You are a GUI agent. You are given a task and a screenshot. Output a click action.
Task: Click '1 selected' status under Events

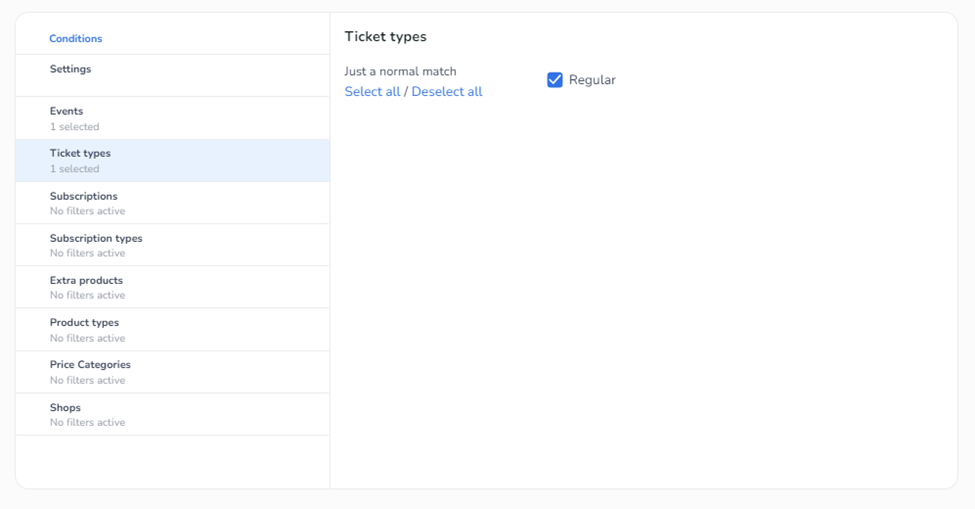(x=74, y=127)
